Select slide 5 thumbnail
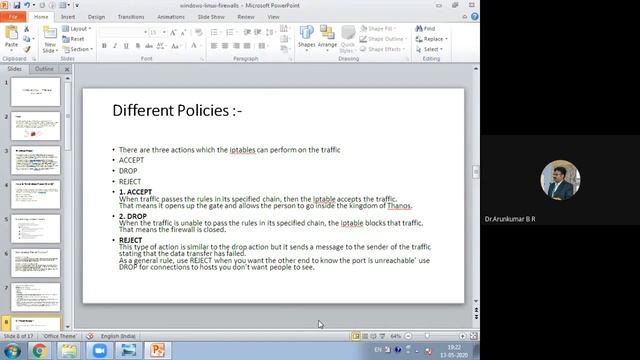640x360 pixels. click(x=36, y=229)
